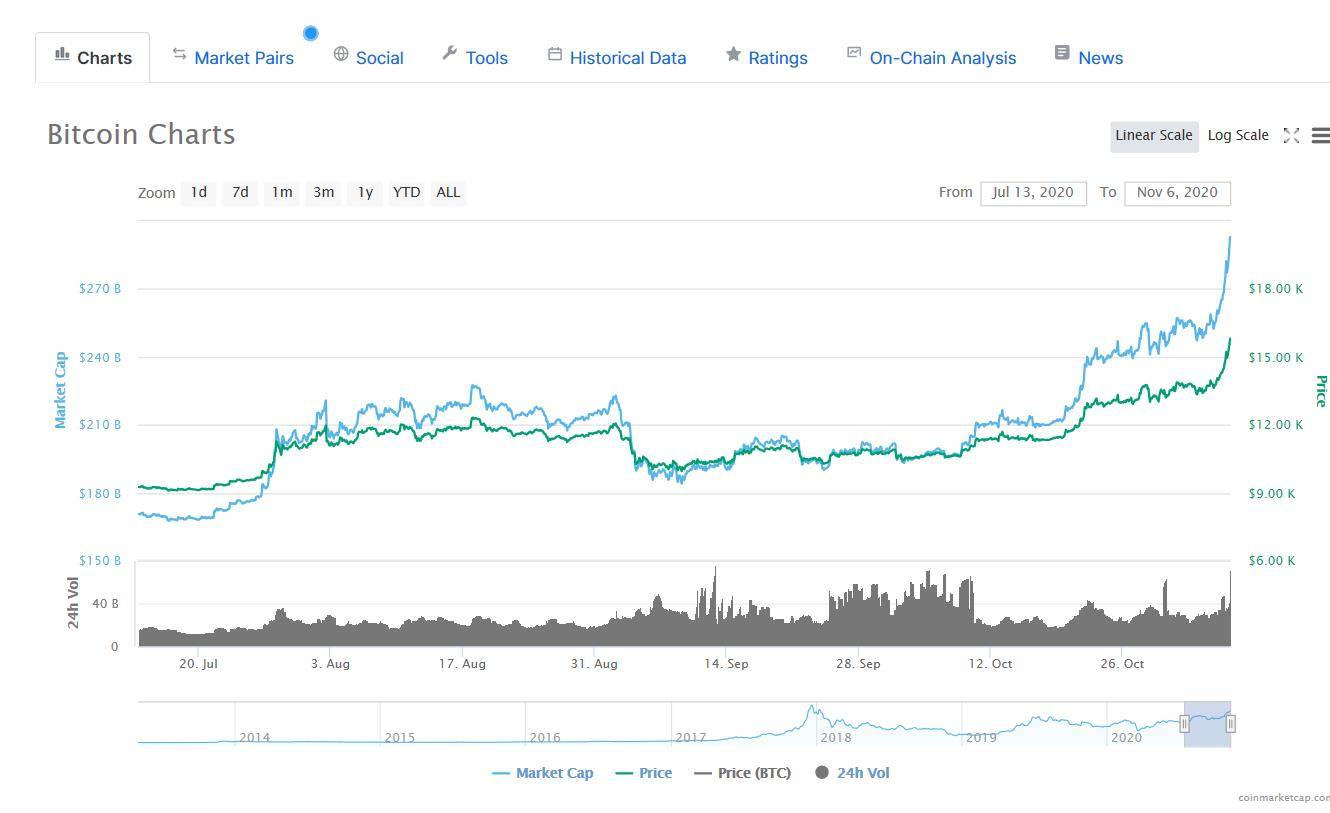Screen dimensions: 1330x813
Task: Zoom chart to 1y range
Action: coord(364,192)
